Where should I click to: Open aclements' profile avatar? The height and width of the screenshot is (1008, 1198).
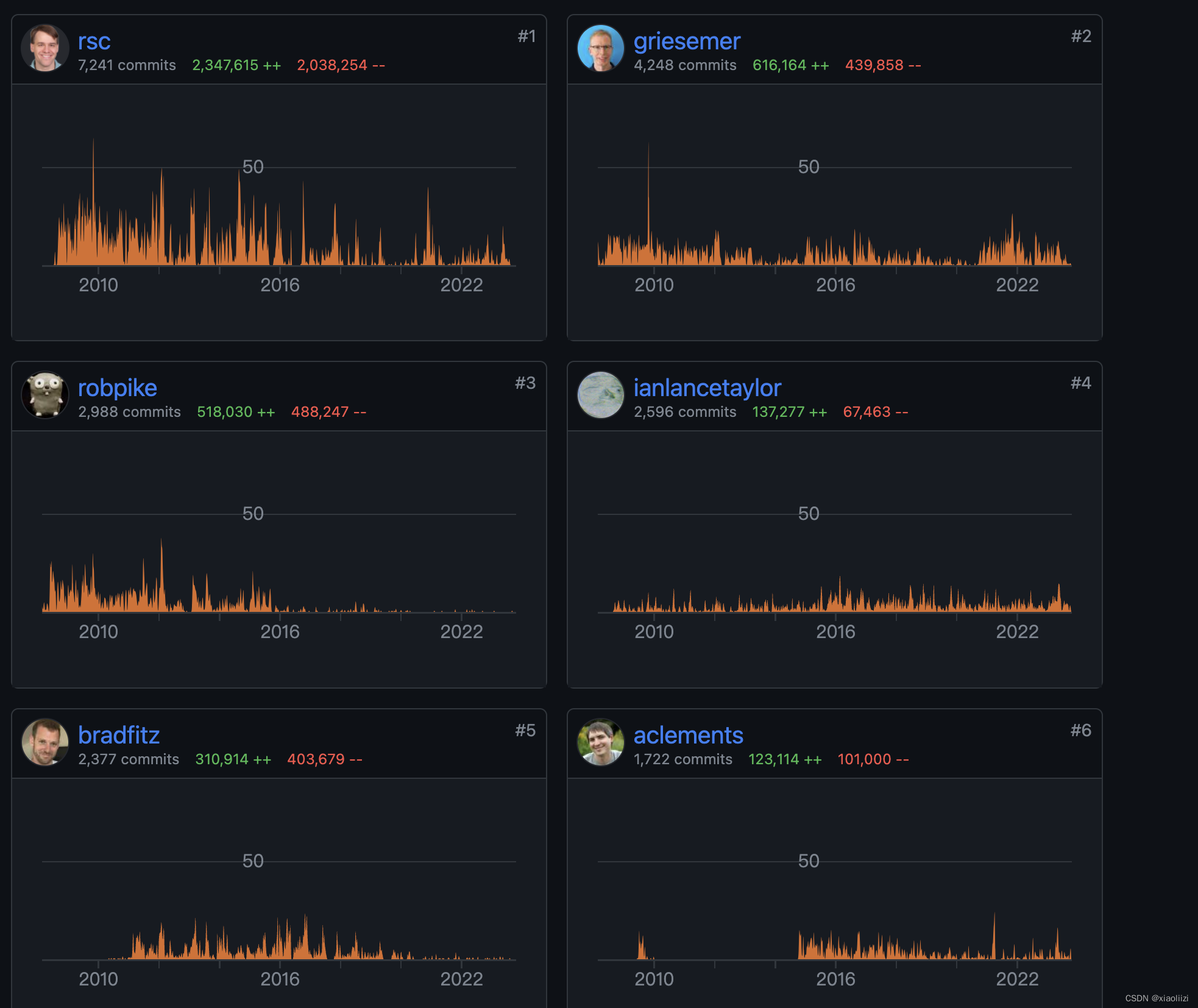601,742
